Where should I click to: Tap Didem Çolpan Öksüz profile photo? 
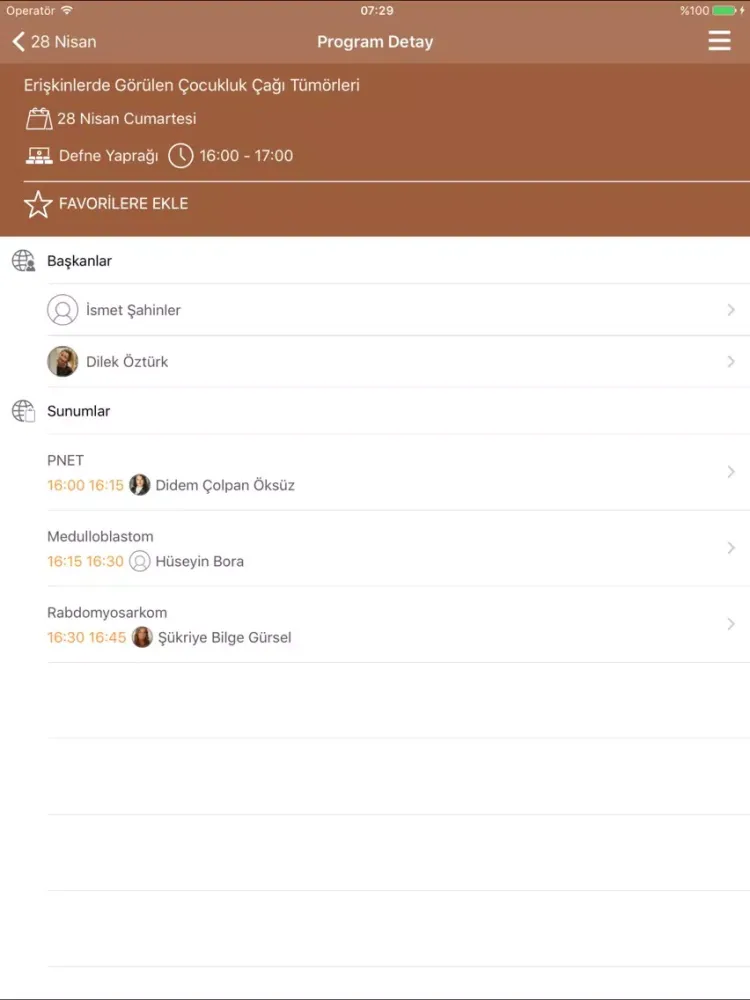[x=140, y=485]
